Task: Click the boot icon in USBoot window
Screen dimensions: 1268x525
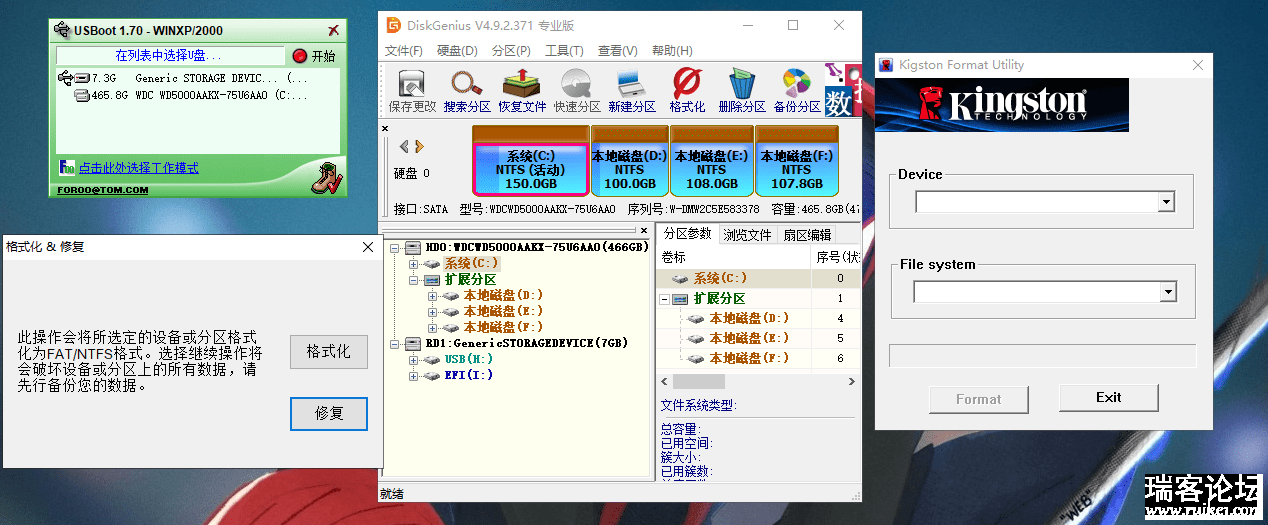Action: (x=326, y=178)
